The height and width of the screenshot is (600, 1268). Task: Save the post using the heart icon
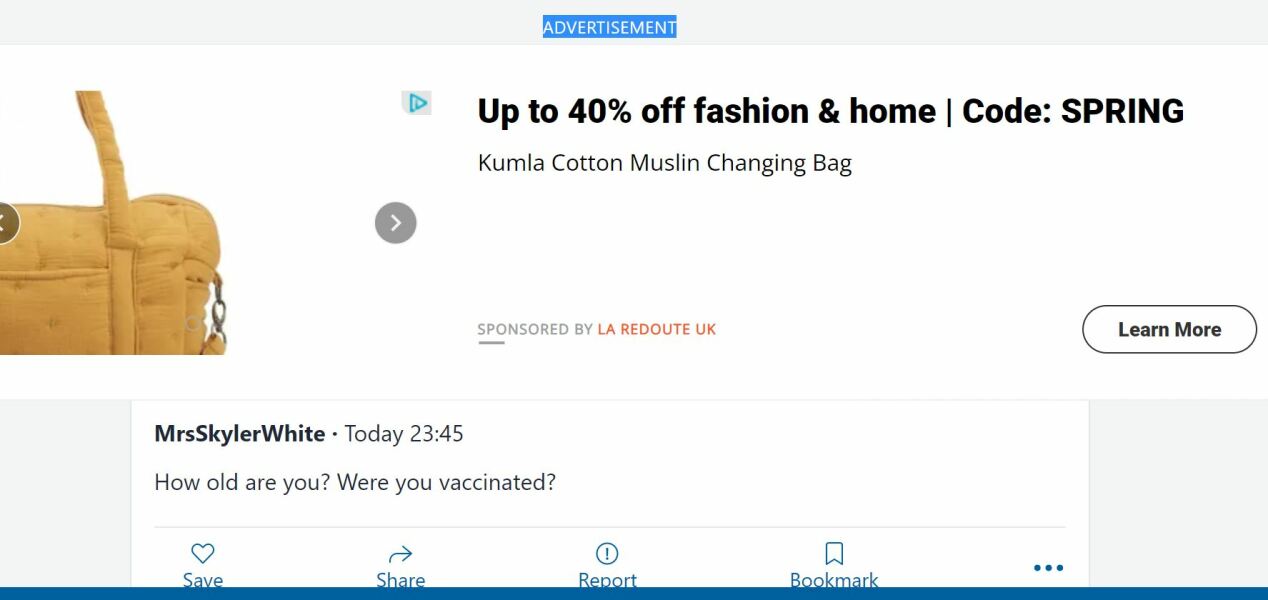pyautogui.click(x=203, y=552)
